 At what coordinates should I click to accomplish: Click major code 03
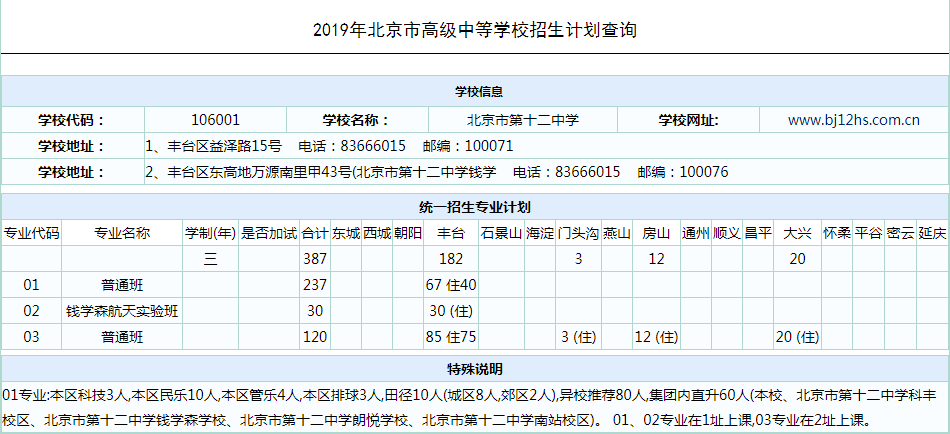click(32, 337)
